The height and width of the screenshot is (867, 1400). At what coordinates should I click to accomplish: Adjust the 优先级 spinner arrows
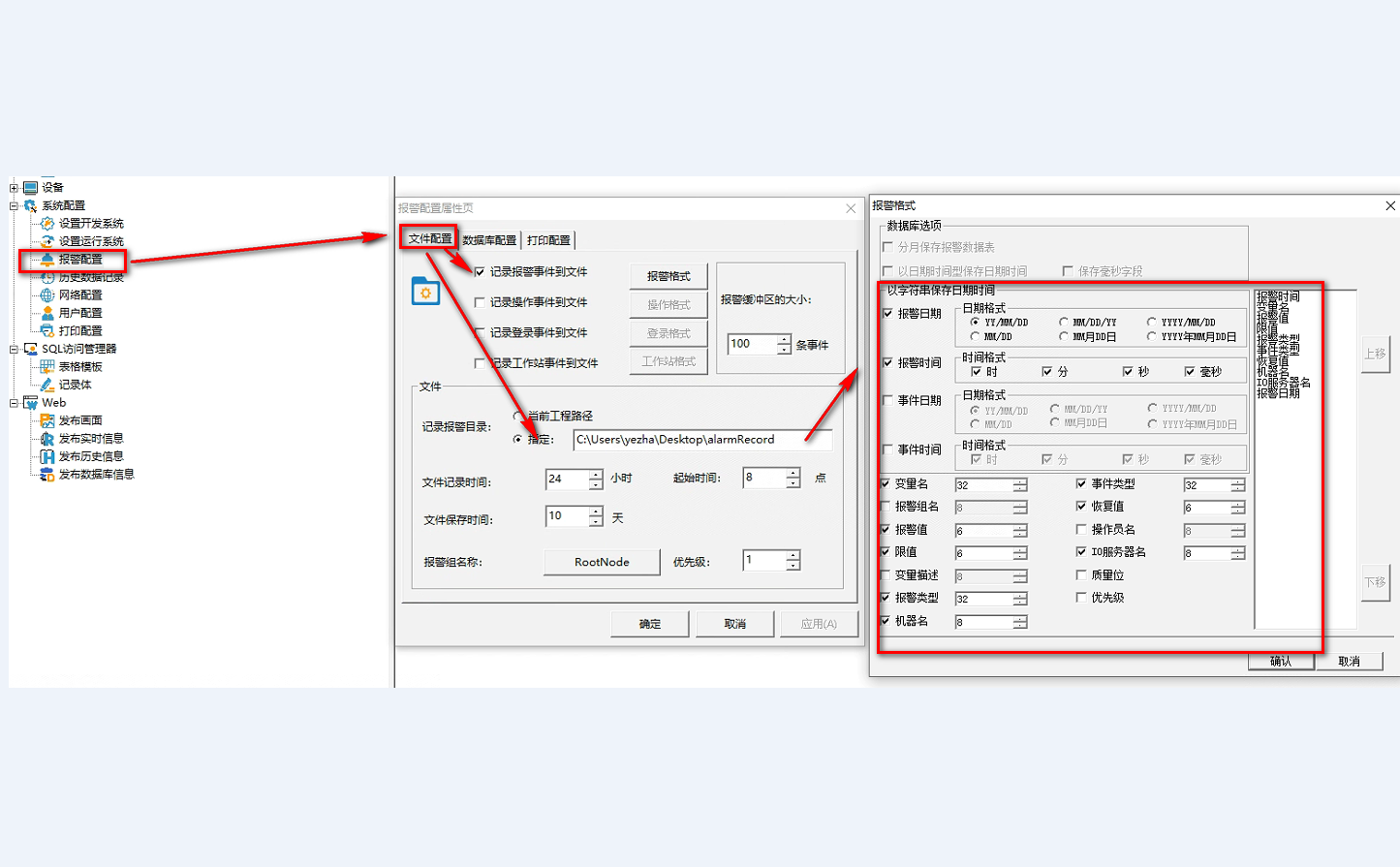793,561
